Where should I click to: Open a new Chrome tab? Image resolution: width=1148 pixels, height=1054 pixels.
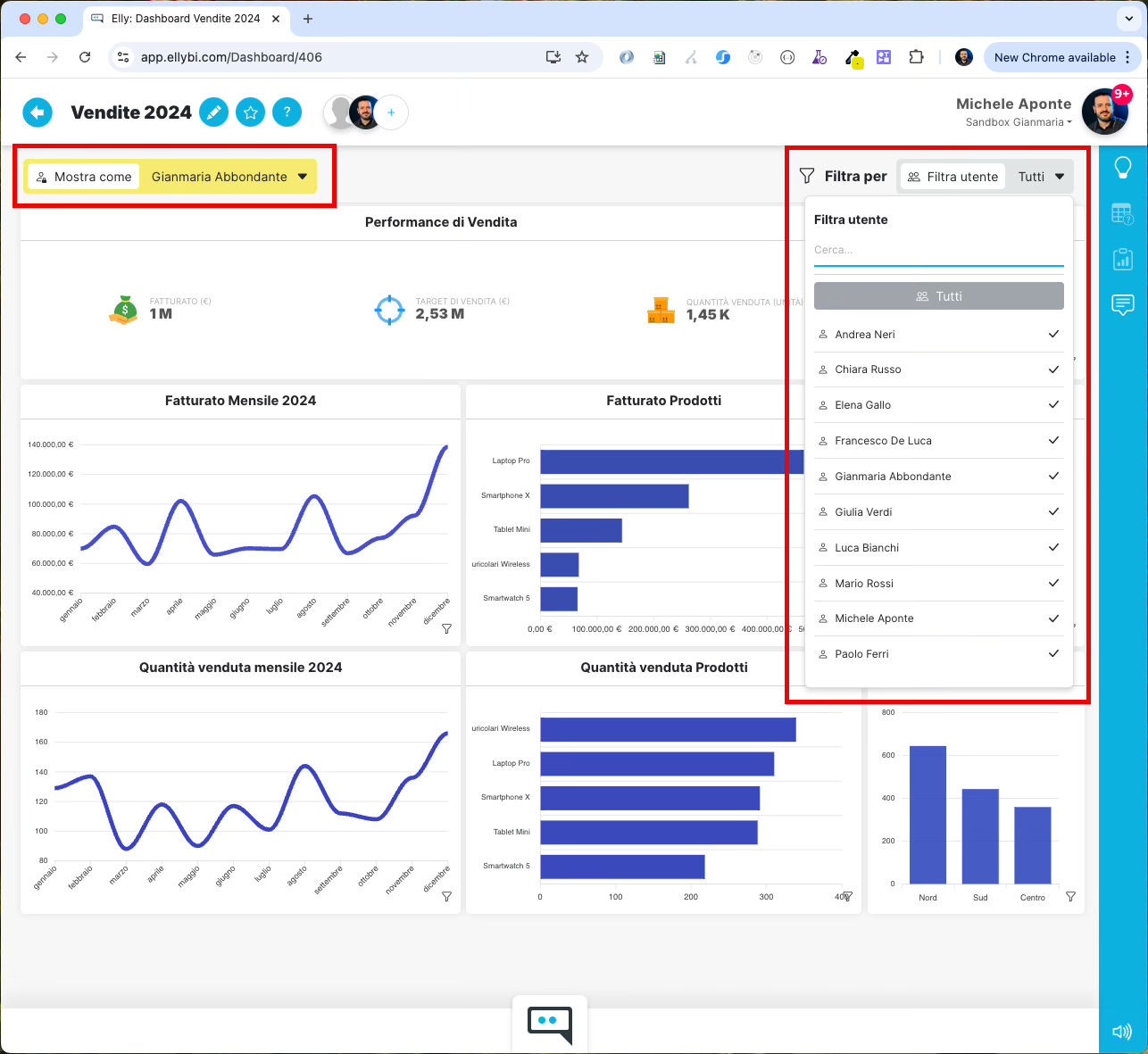click(x=308, y=18)
